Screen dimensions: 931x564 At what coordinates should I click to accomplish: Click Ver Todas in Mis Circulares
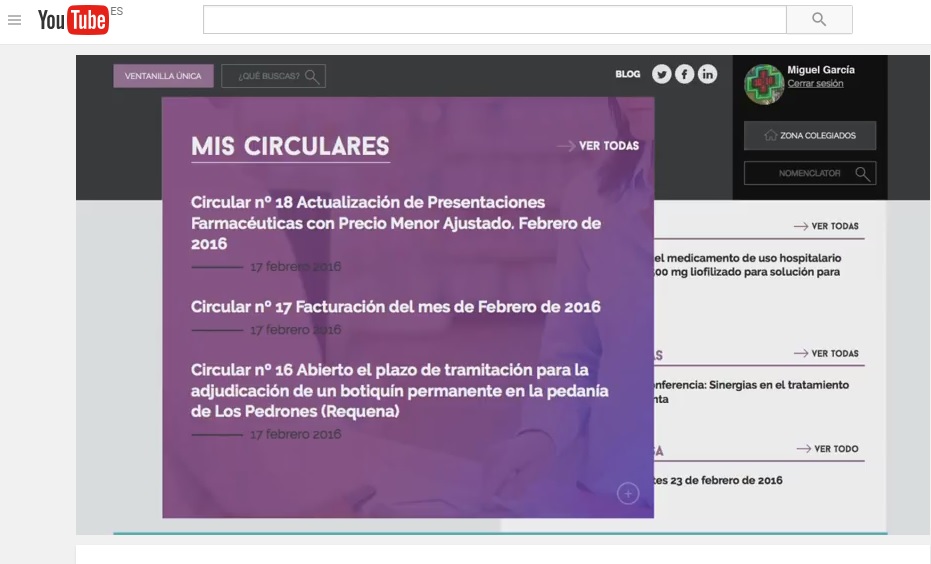point(599,146)
